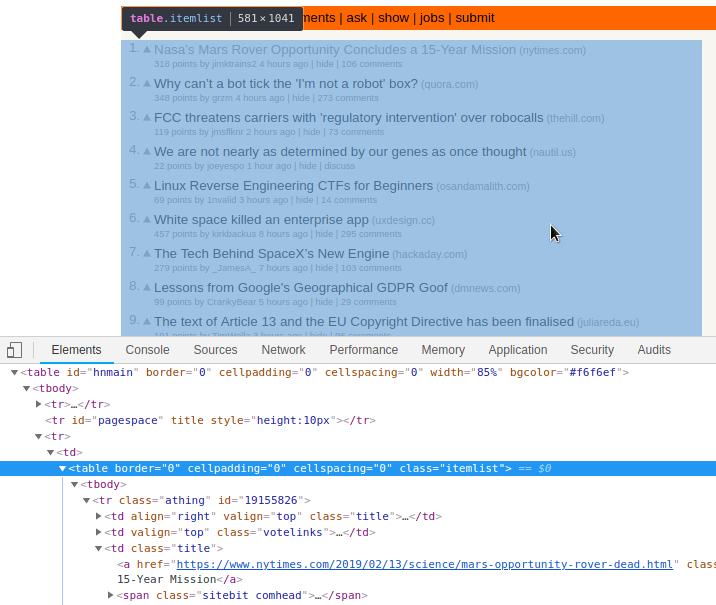Switch to the Security tab

[x=592, y=350]
